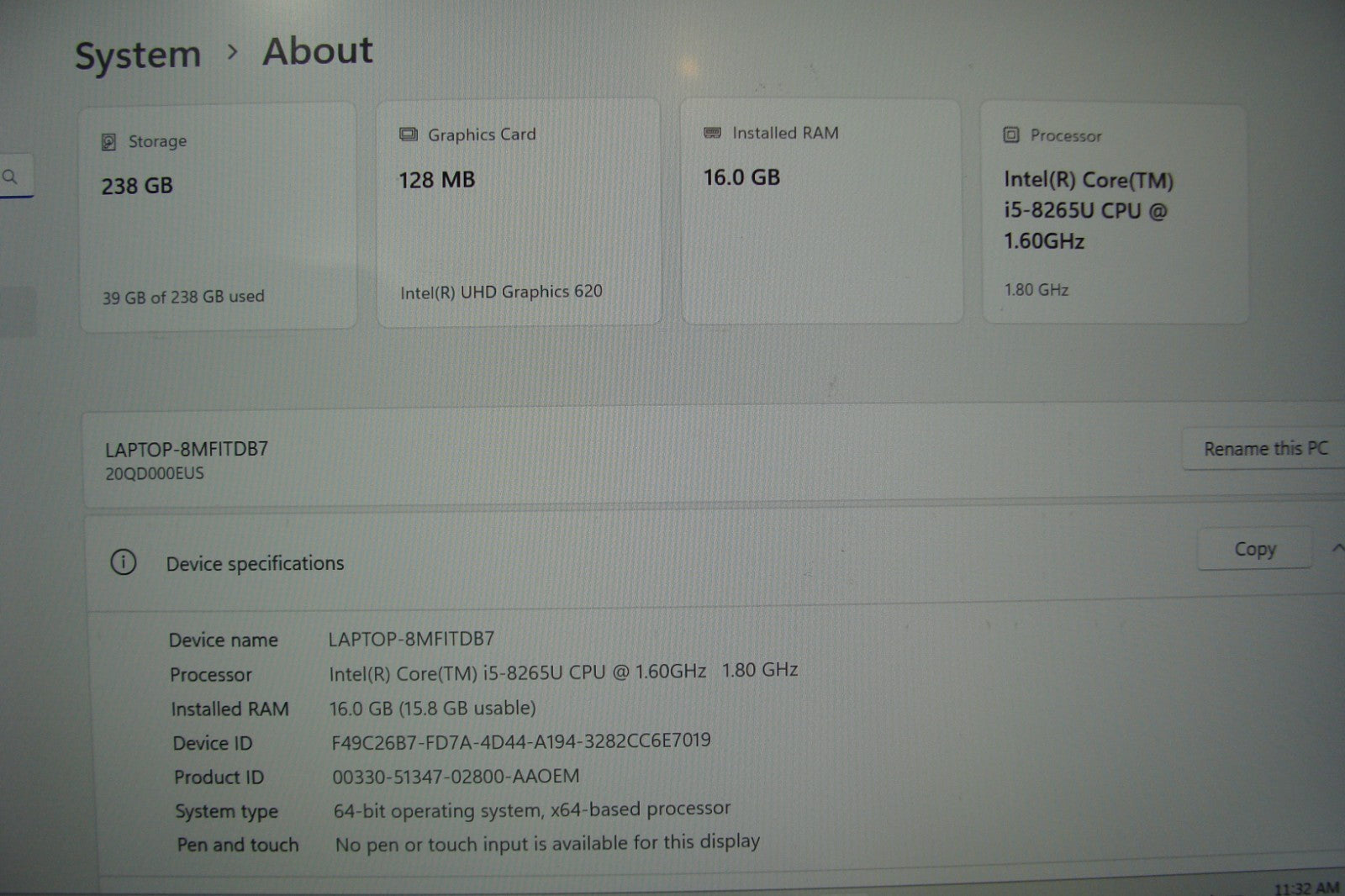Click the 1.80 GHz text in Processor card
The height and width of the screenshot is (896, 1345).
(x=1036, y=290)
